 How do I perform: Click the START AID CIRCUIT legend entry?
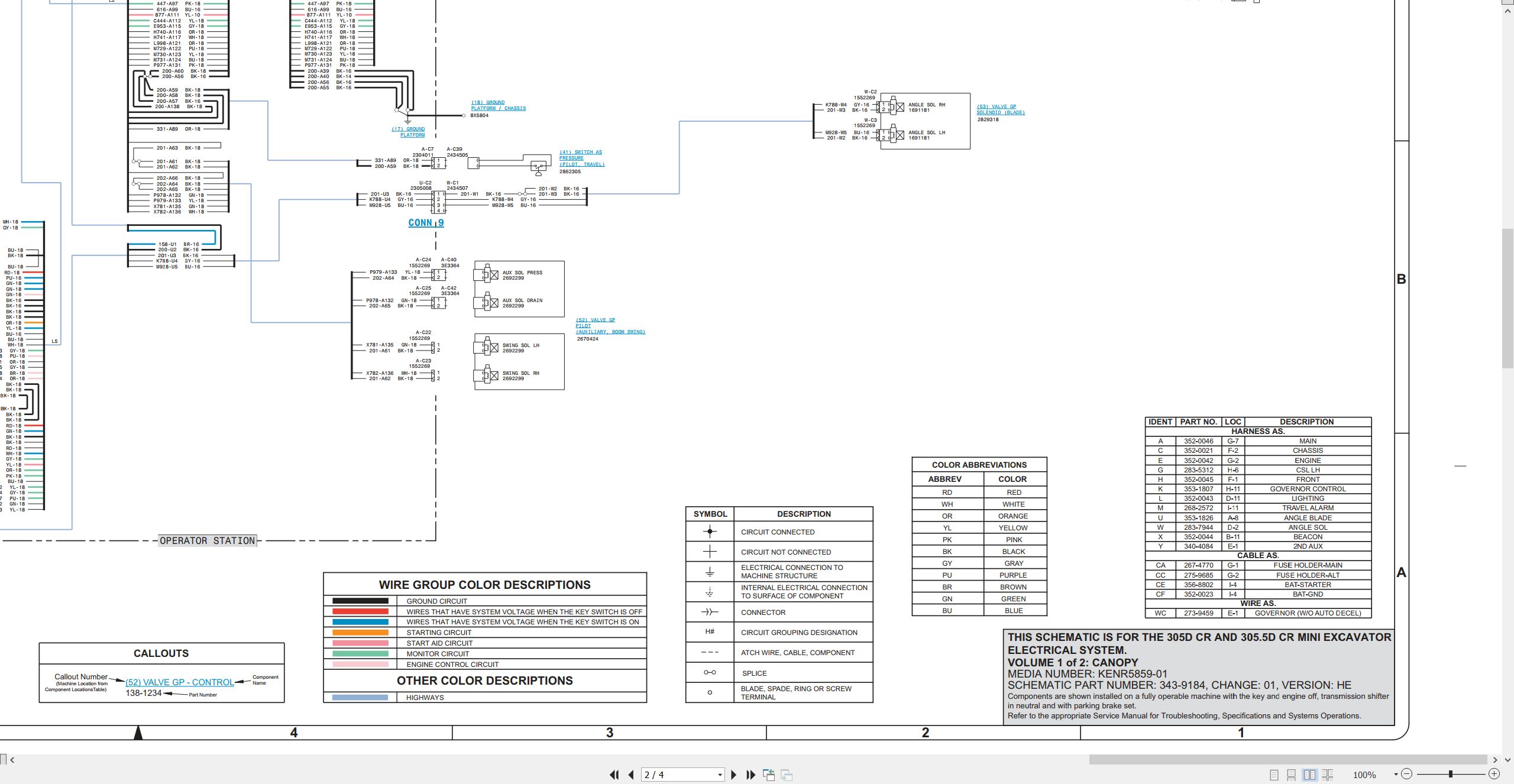click(439, 643)
